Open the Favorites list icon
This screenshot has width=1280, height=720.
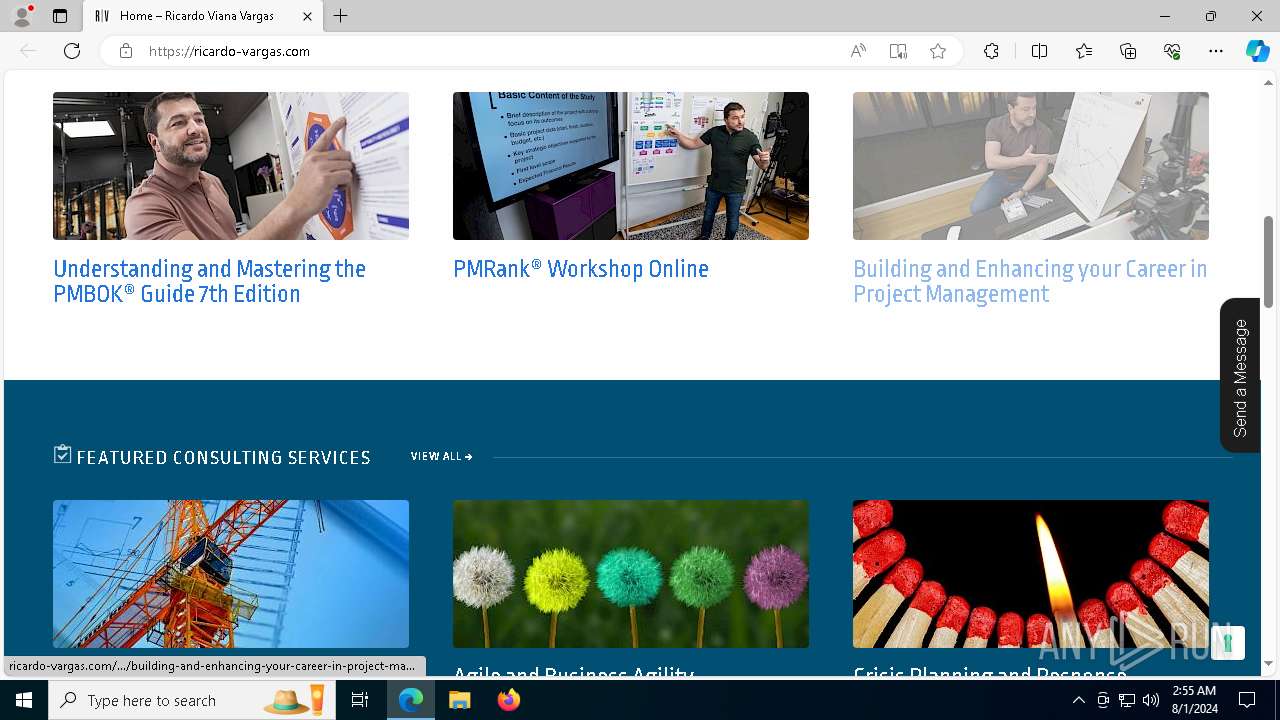coord(1084,51)
